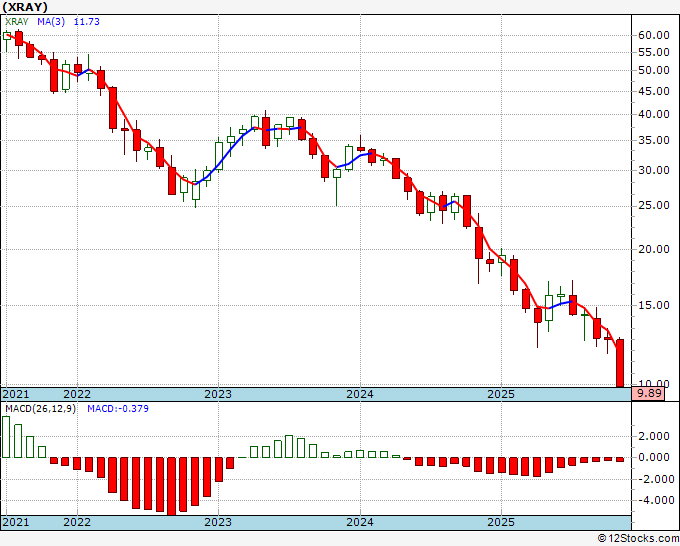Click the 25.00 price axis label
The height and width of the screenshot is (546, 680).
pos(654,206)
